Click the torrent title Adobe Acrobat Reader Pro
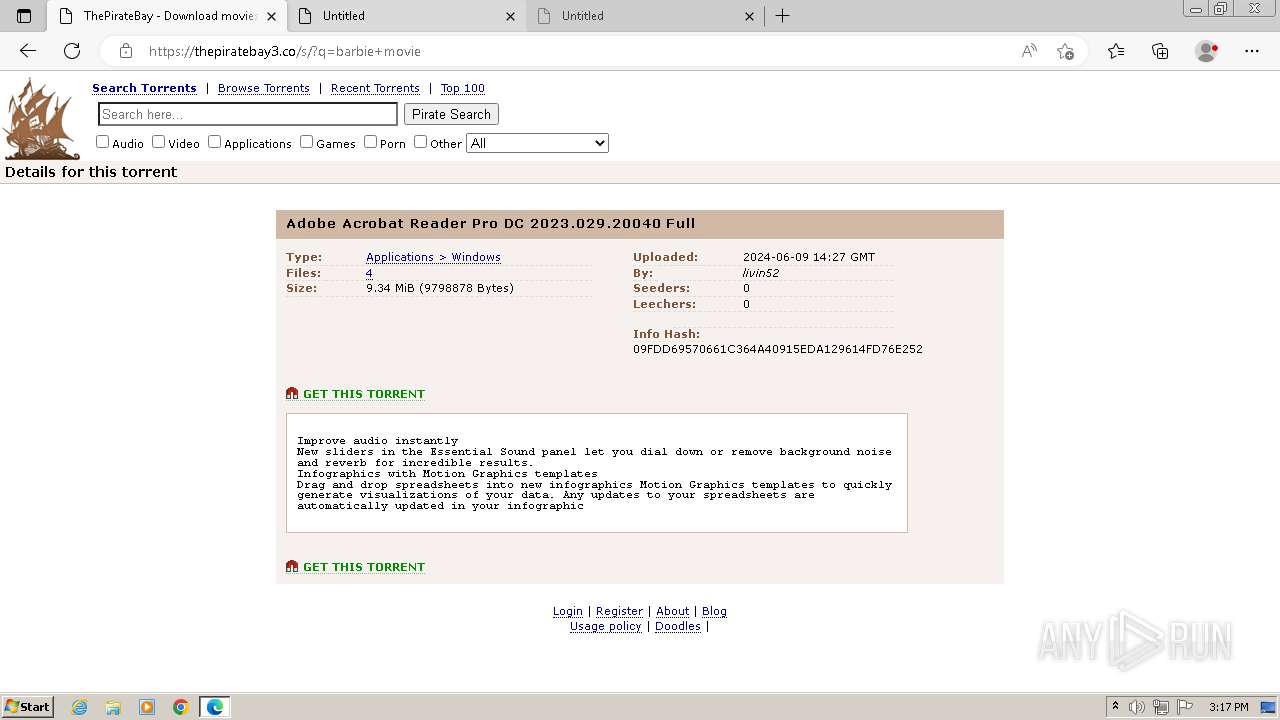This screenshot has height=720, width=1280. 491,224
